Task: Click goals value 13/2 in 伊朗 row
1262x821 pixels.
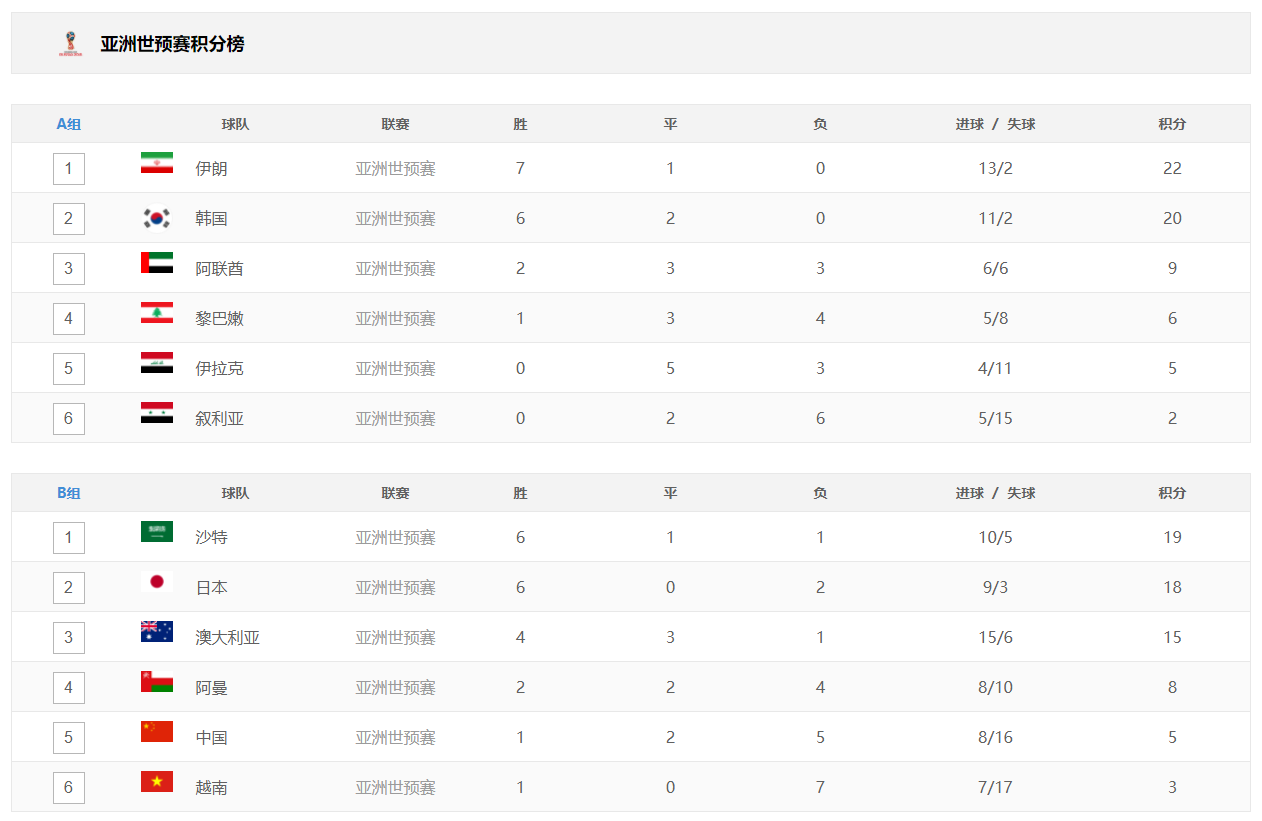Action: [x=996, y=168]
